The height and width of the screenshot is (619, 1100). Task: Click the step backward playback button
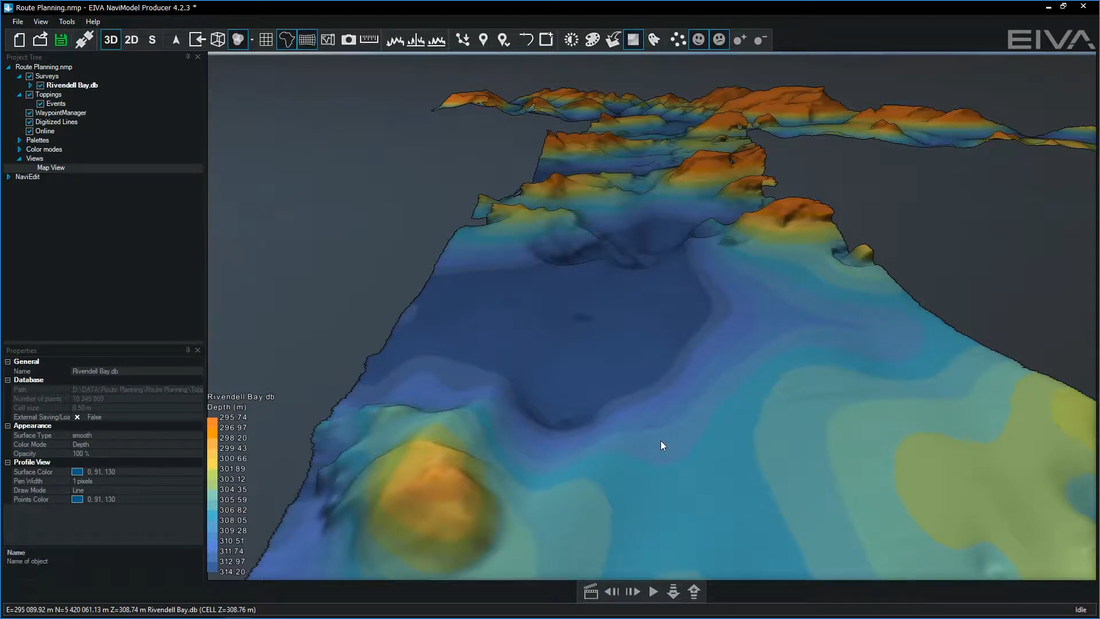tap(612, 592)
